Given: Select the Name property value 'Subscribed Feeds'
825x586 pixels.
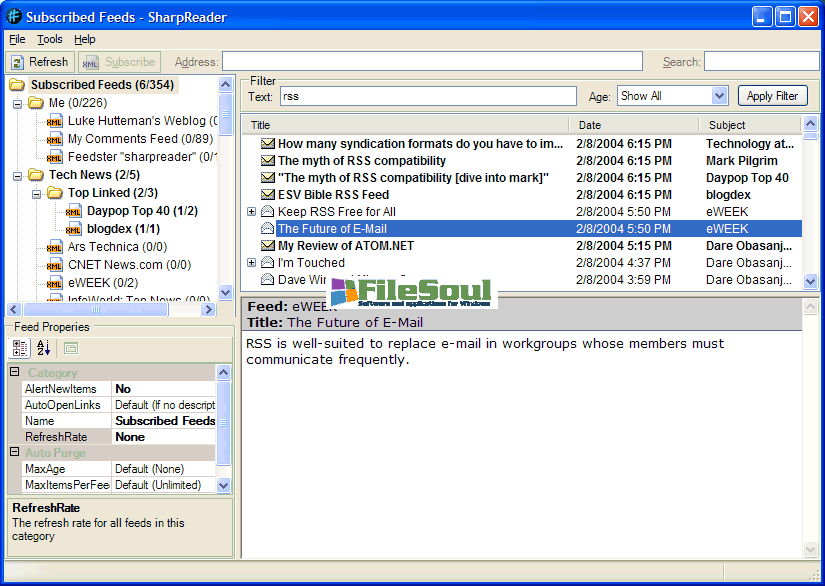Looking at the screenshot, I should click(x=165, y=421).
